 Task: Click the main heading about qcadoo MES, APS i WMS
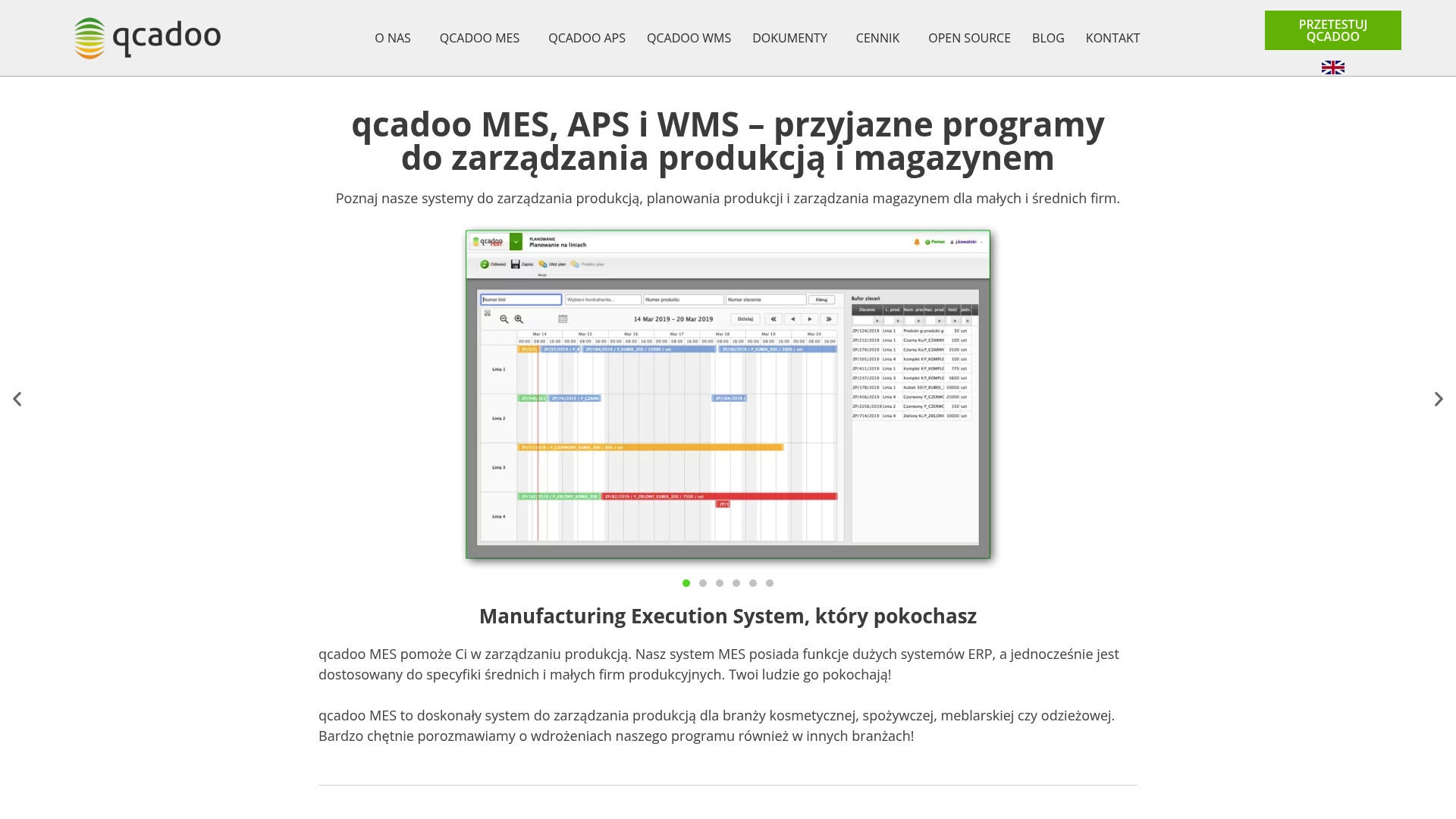coord(728,141)
